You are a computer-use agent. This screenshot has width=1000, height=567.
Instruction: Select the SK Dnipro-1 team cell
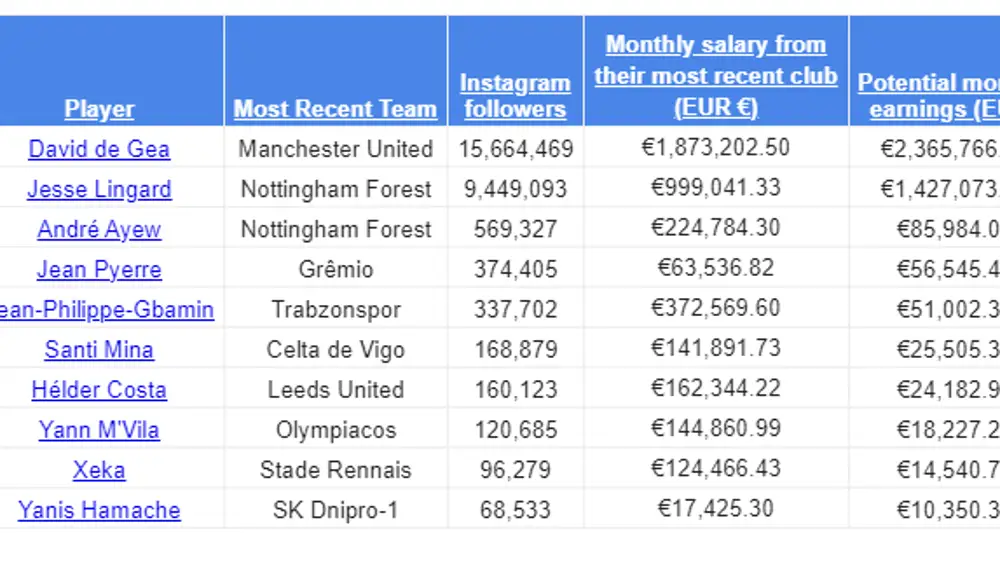tap(335, 511)
